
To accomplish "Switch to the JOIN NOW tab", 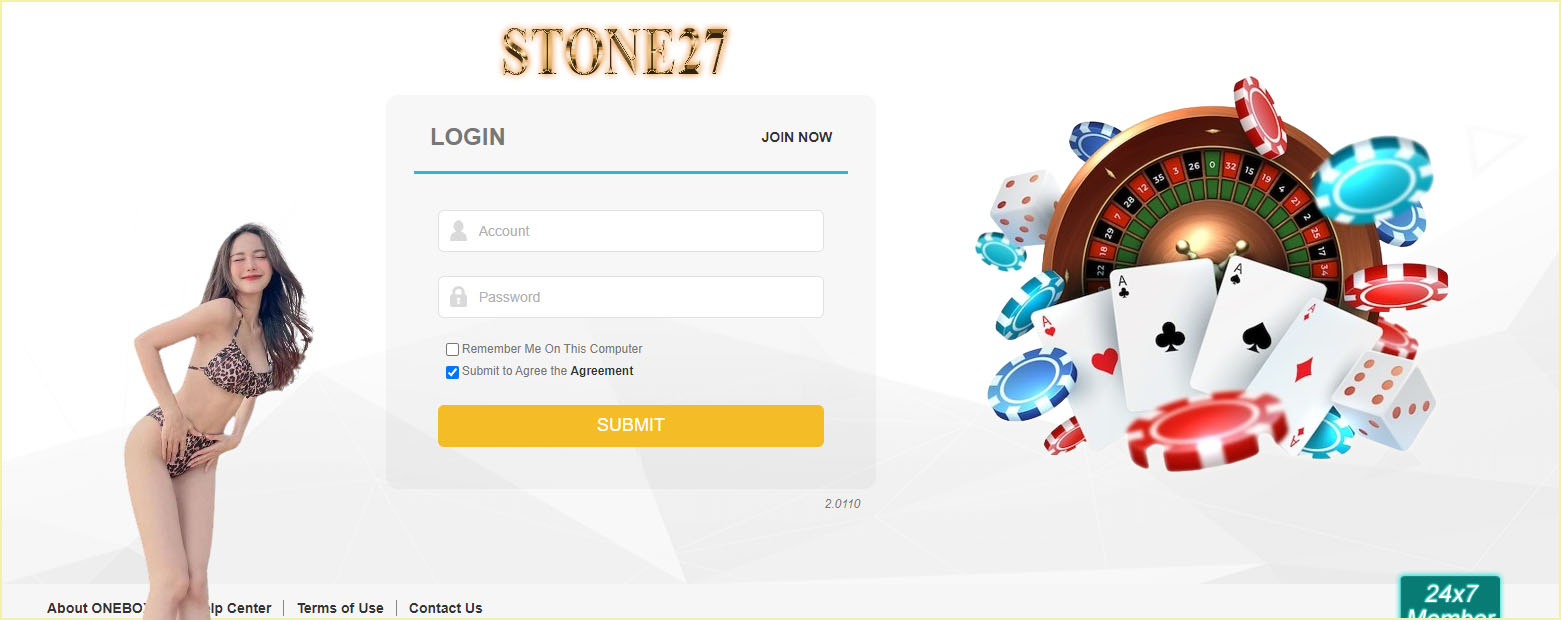I will point(796,137).
